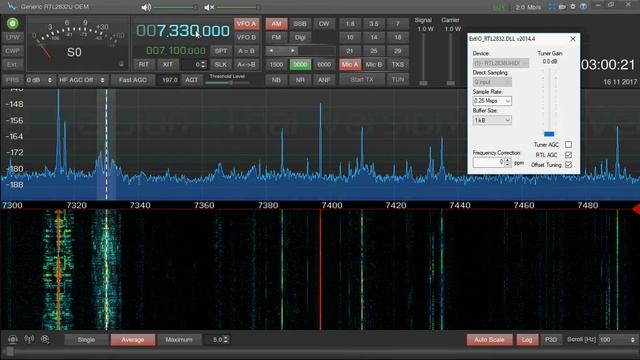640x360 pixels.
Task: Toggle the XIT button
Action: pos(167,64)
